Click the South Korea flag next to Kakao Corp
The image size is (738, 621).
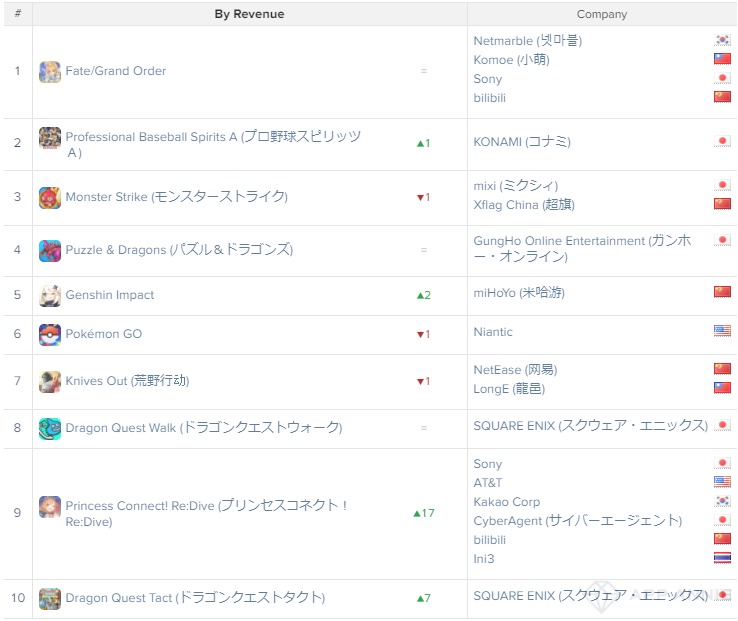tap(722, 501)
